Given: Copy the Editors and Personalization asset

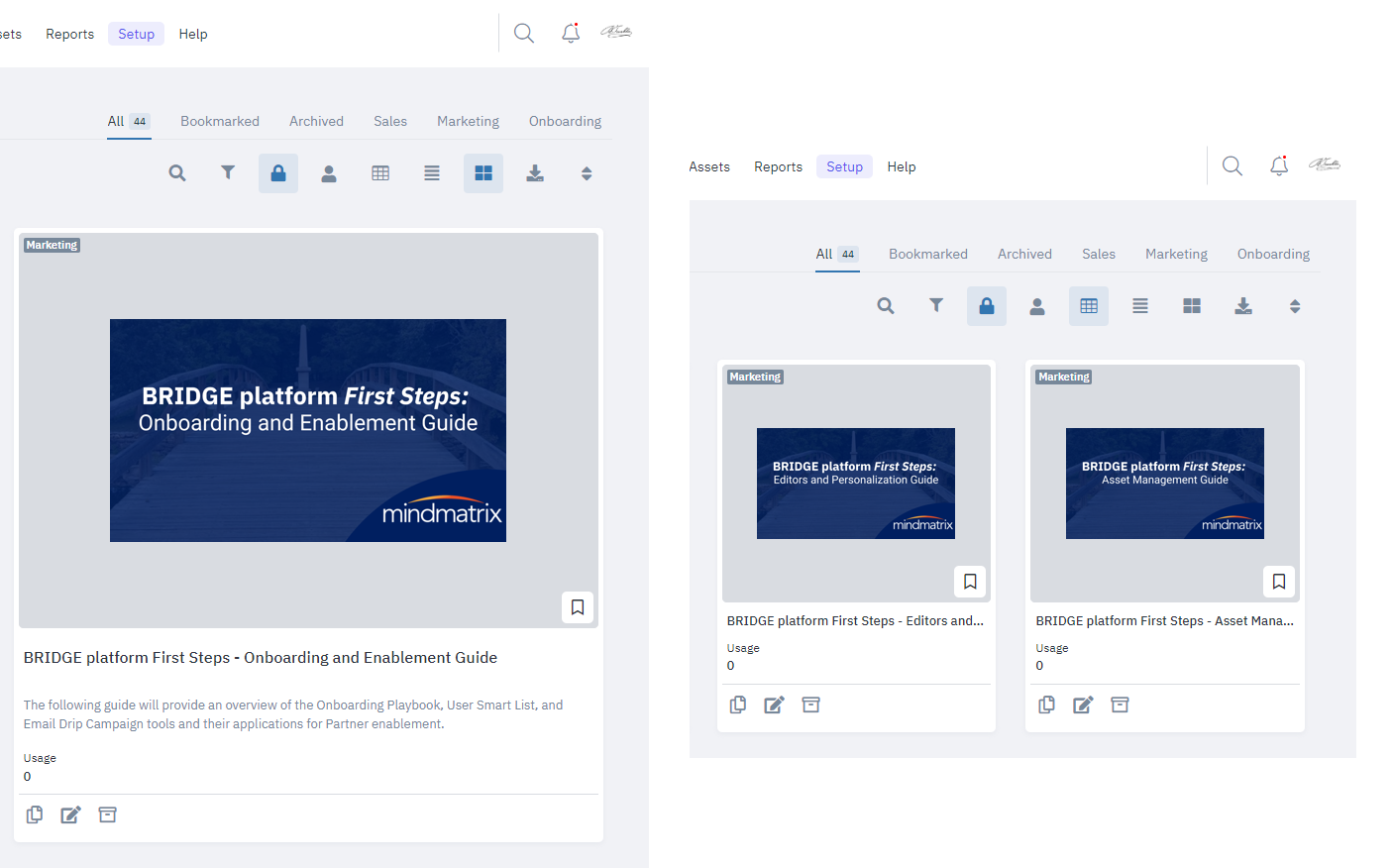Looking at the screenshot, I should tap(738, 705).
